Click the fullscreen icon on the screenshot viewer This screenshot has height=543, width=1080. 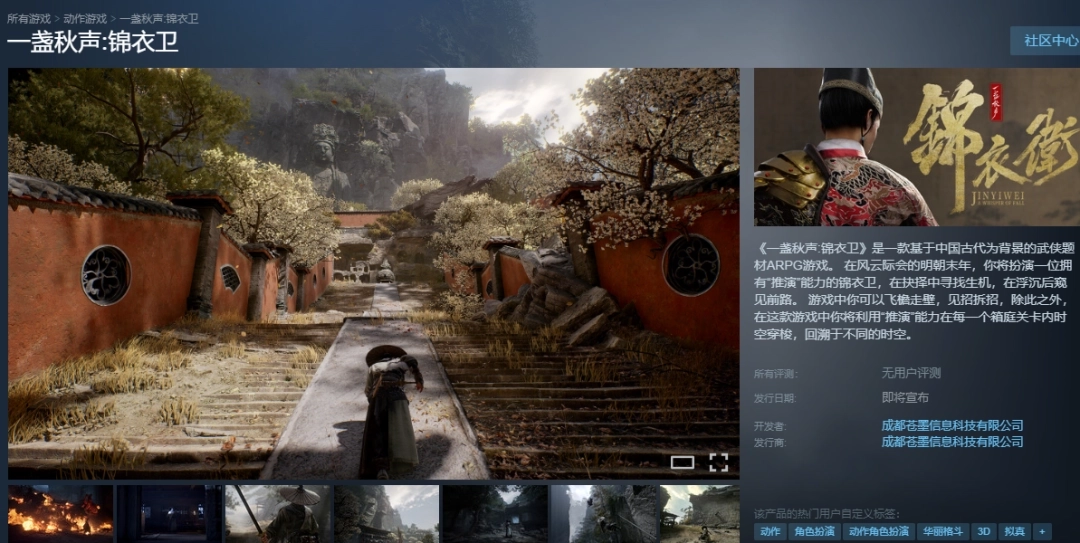coord(718,462)
